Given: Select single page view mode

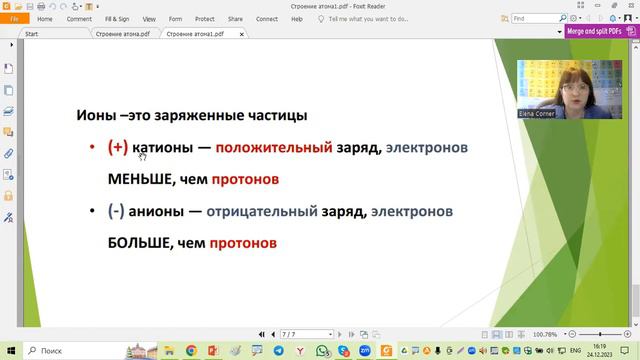Looking at the screenshot, I should 484,335.
